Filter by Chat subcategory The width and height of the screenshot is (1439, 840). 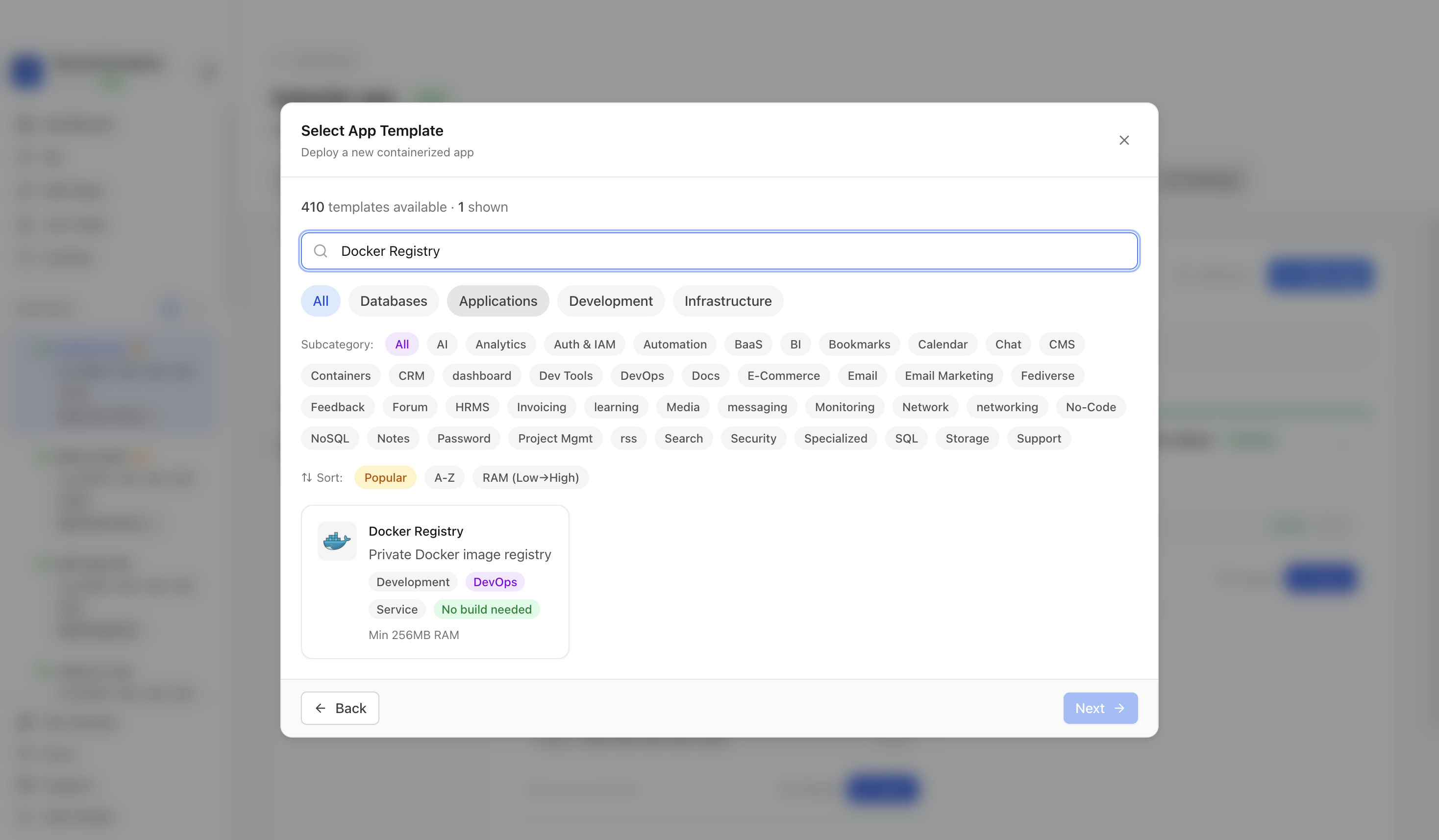click(x=1008, y=345)
